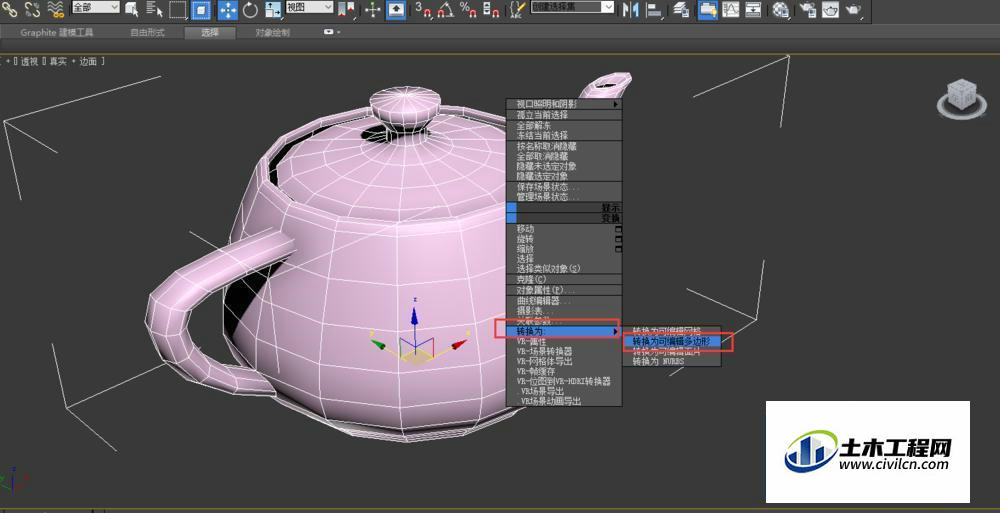1000x513 pixels.
Task: Activate the Select and Move tool
Action: 228,10
